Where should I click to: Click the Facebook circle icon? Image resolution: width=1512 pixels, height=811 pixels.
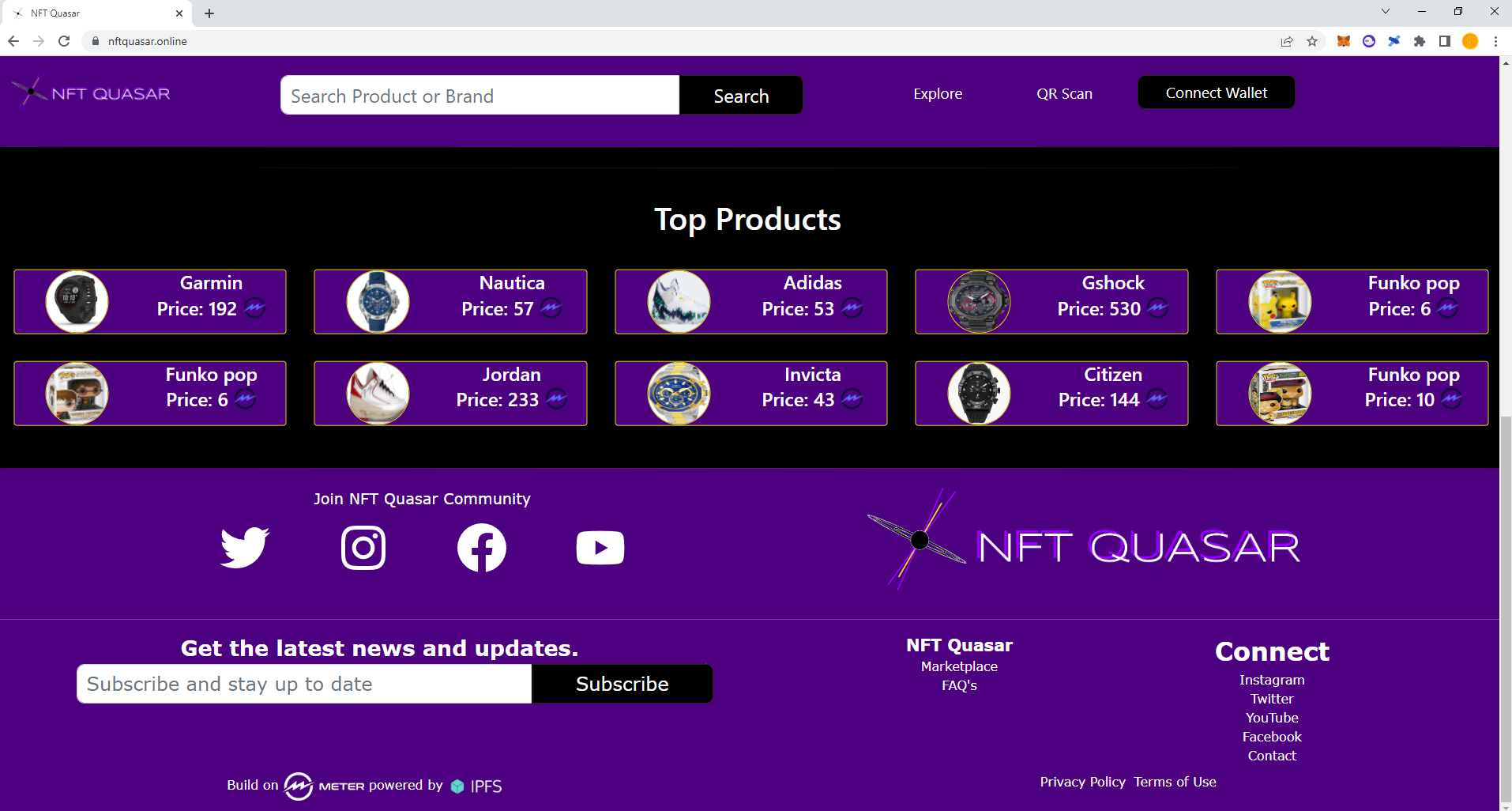482,547
